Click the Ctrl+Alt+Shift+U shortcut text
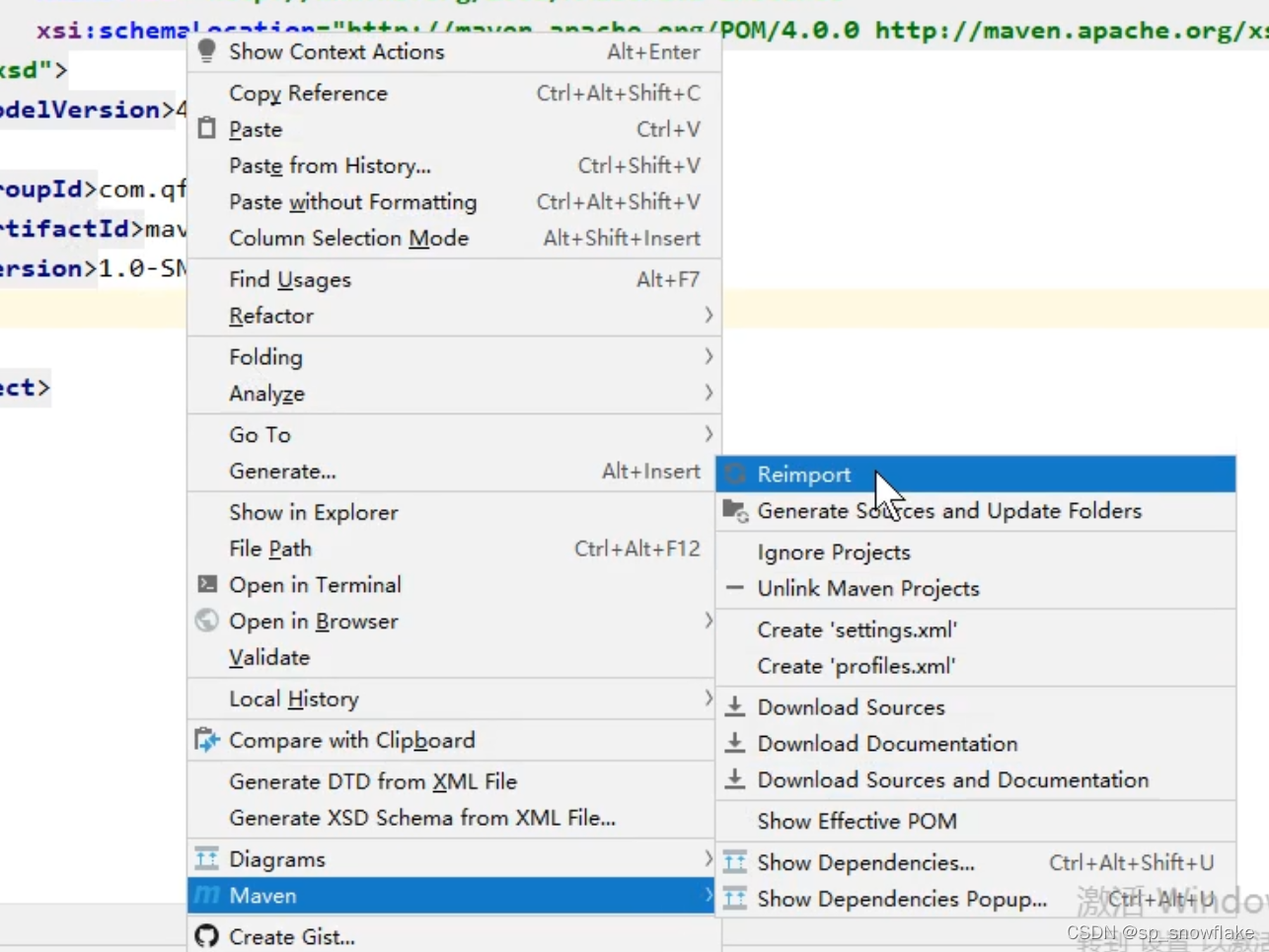The width and height of the screenshot is (1269, 952). tap(1131, 862)
